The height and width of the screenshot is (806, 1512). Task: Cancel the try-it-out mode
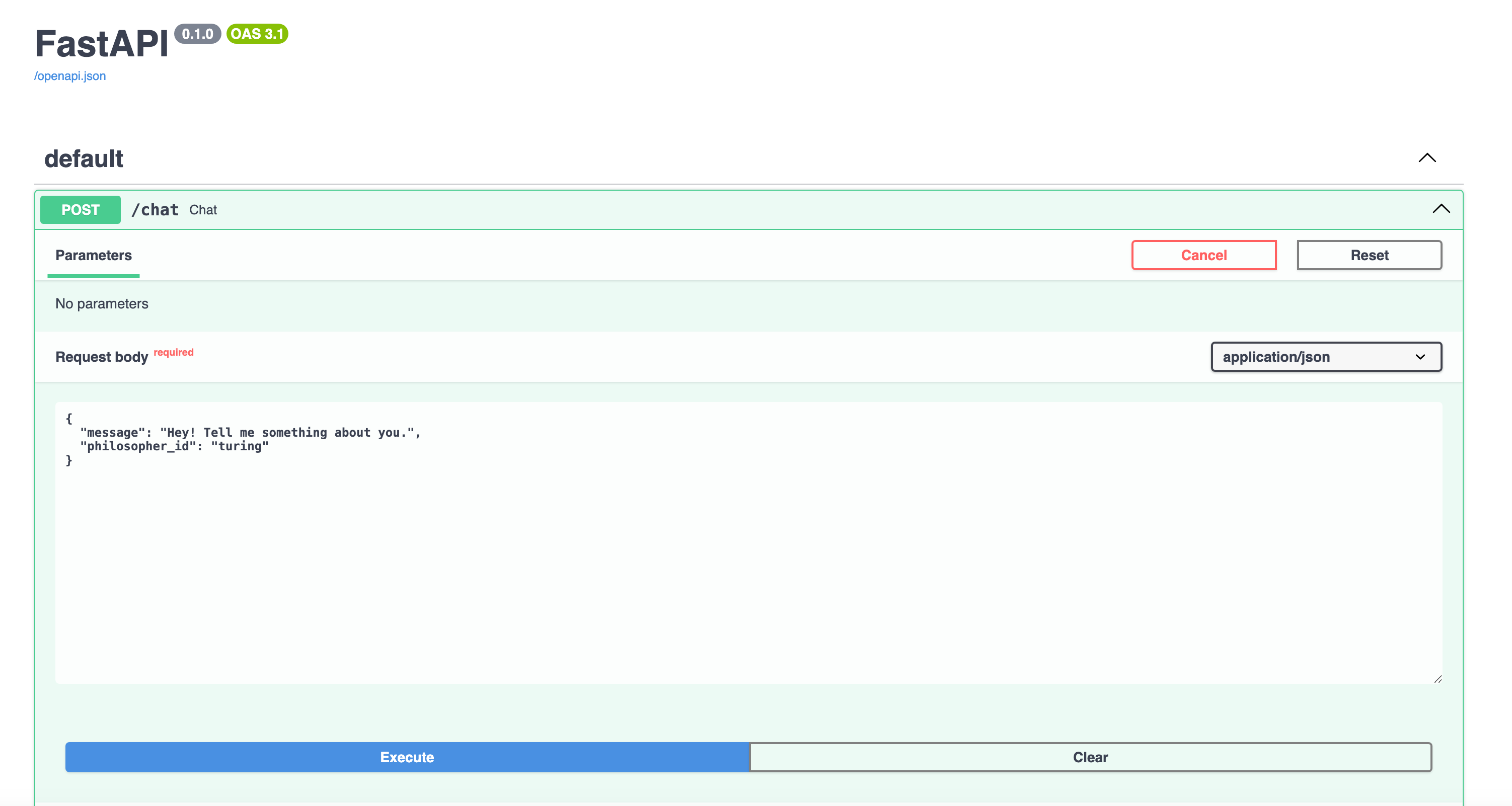point(1204,255)
